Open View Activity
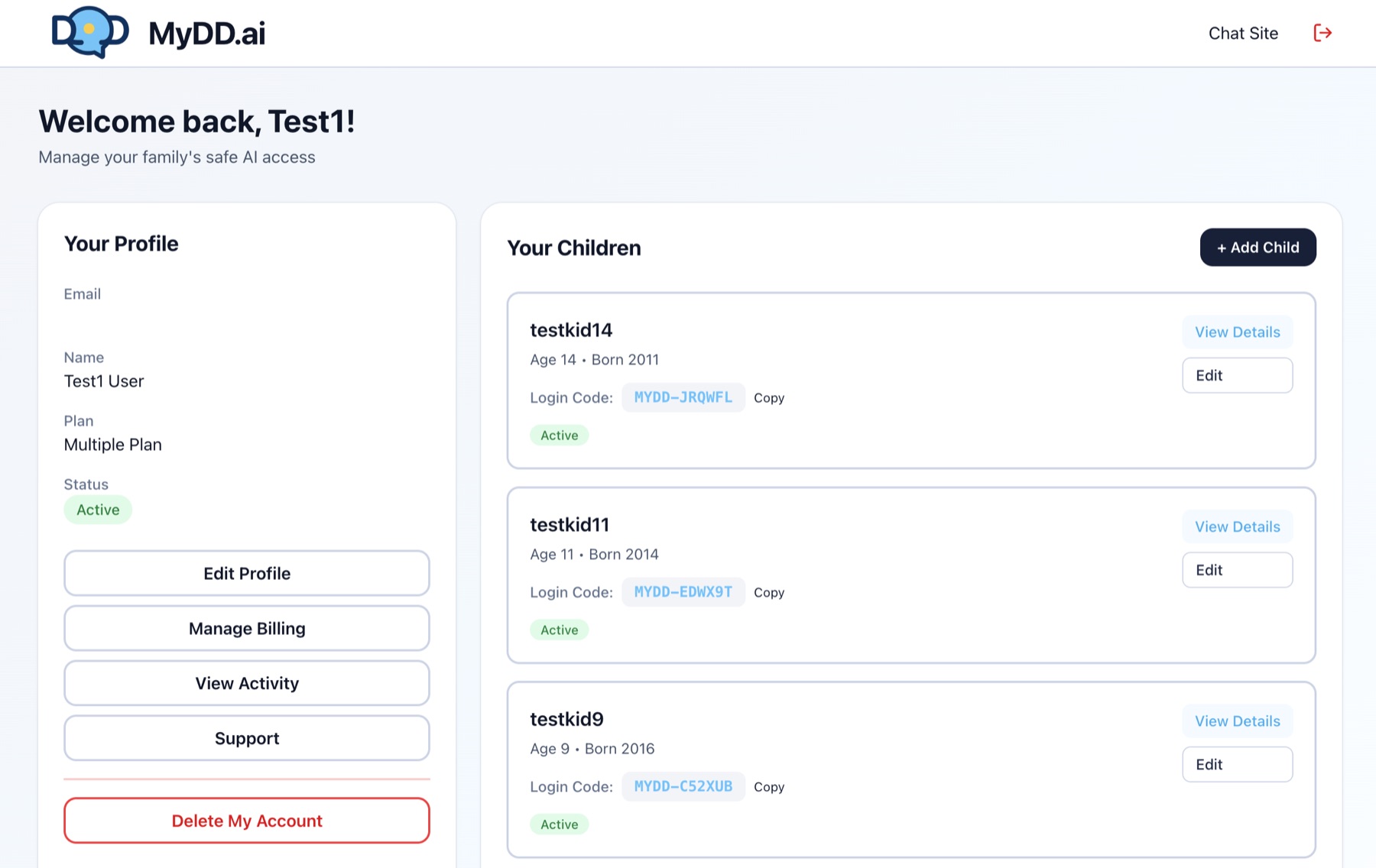The width and height of the screenshot is (1376, 868). [246, 683]
